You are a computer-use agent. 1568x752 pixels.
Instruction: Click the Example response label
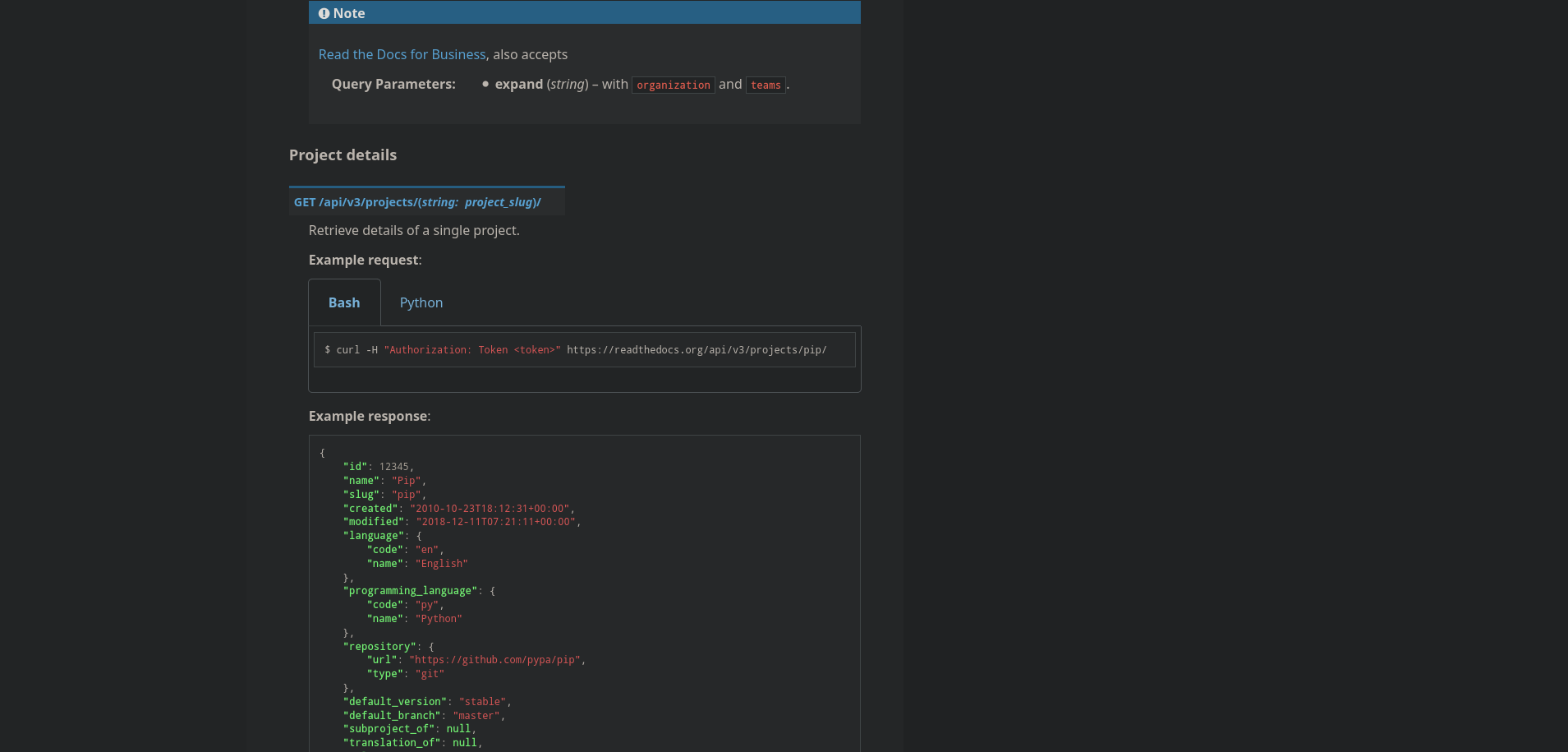[369, 416]
